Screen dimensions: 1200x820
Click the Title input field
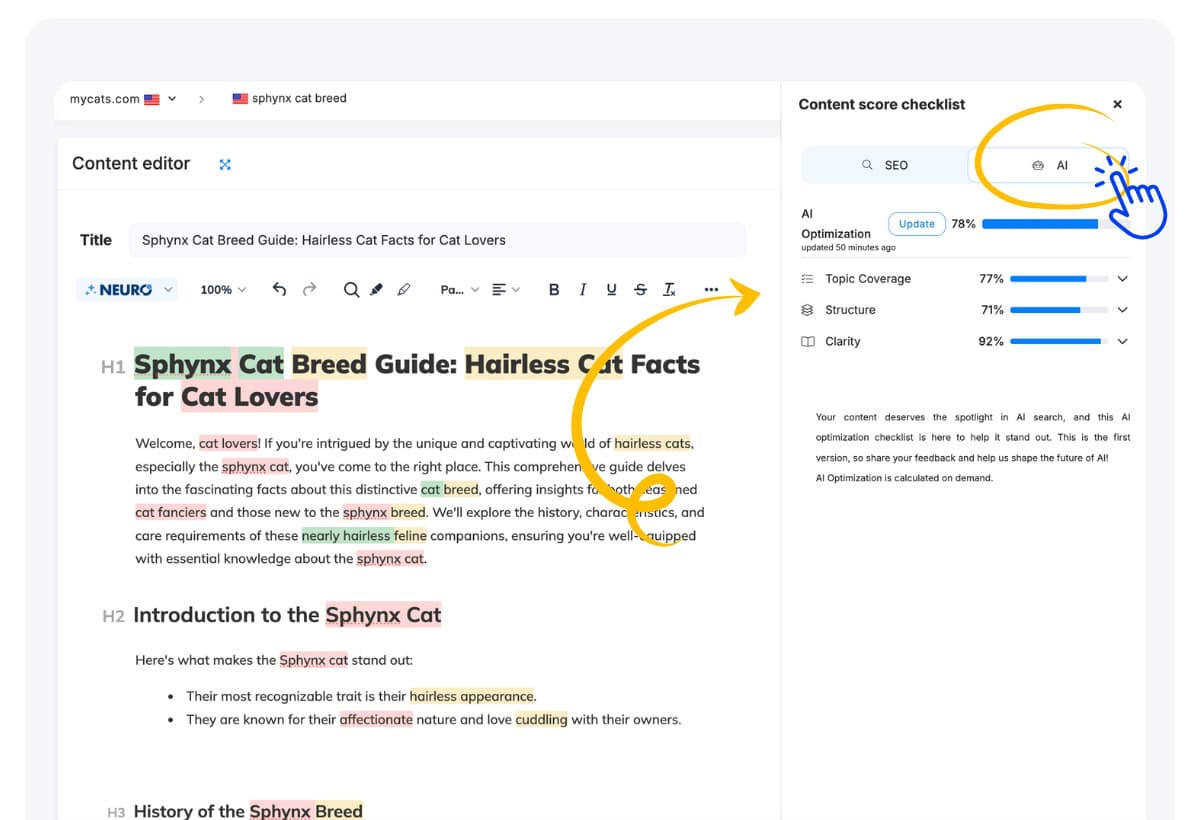pos(440,240)
